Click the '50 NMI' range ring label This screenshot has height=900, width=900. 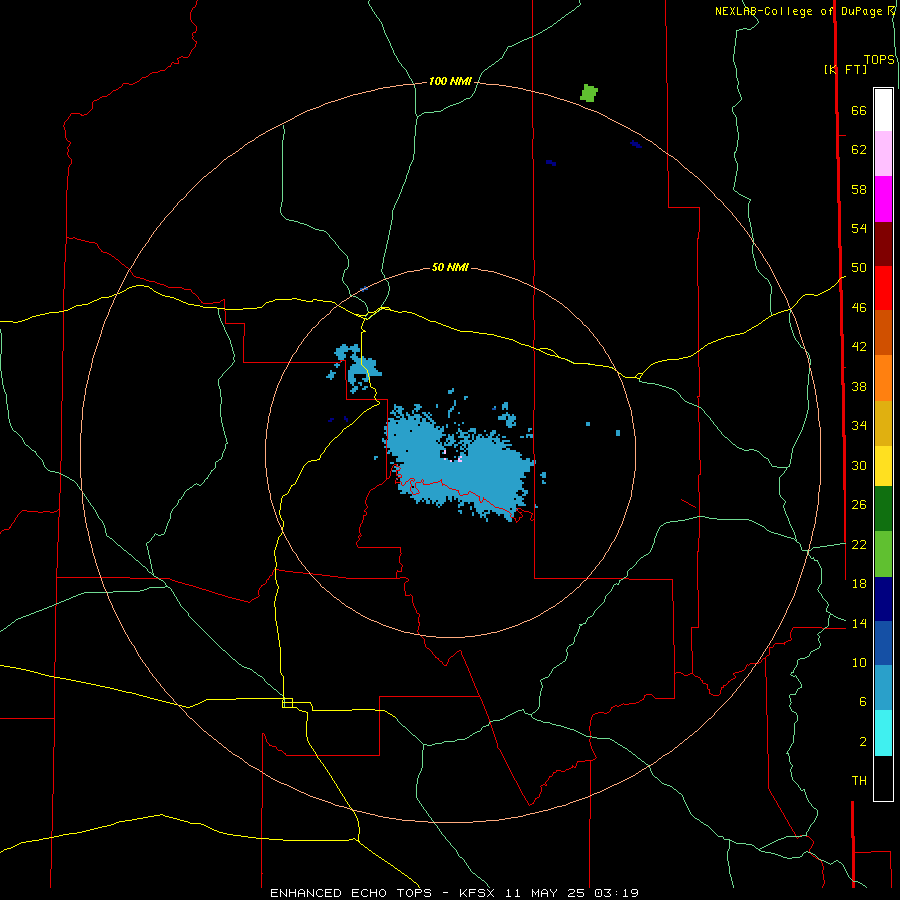[x=450, y=267]
